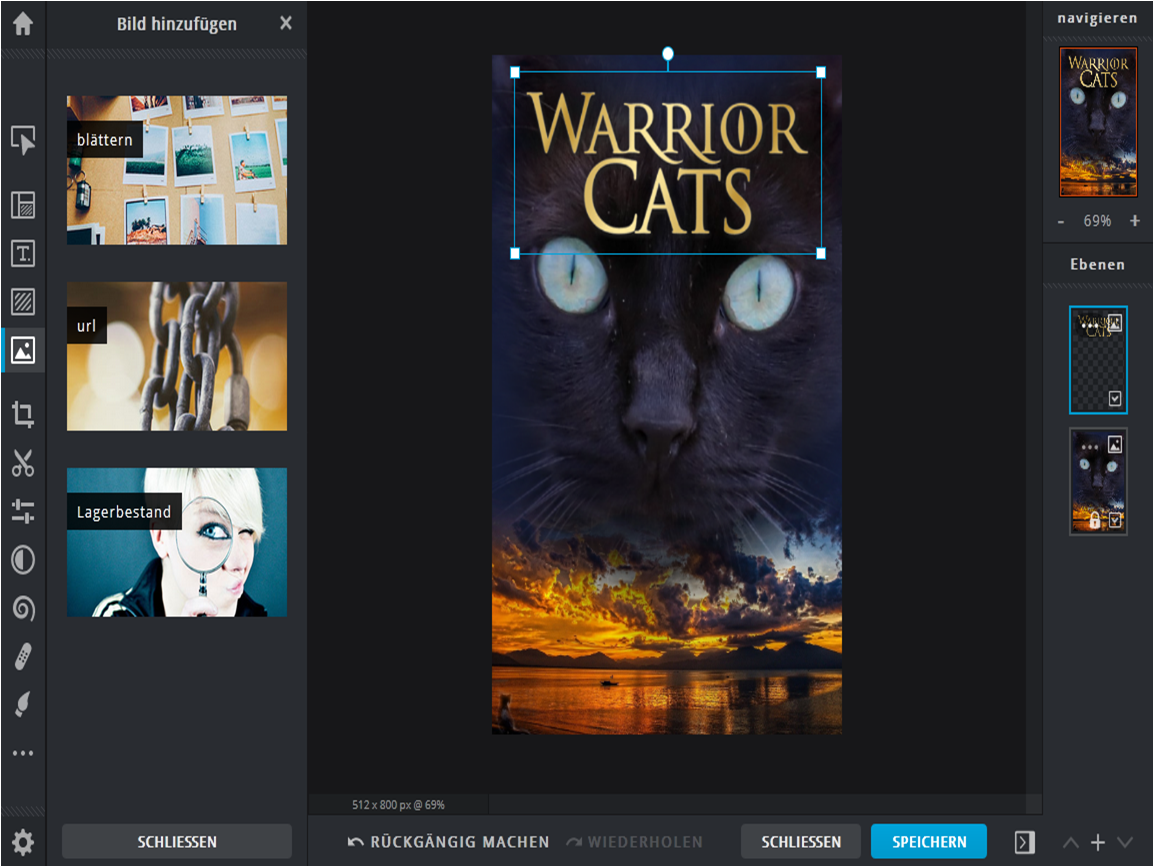Choose the 'Lagerbestand' stock image tile
1154x867 pixels.
[177, 542]
